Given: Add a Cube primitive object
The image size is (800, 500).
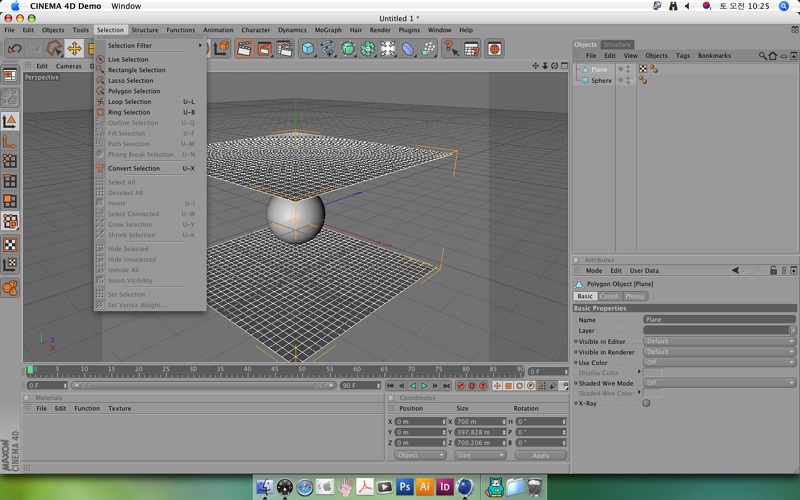Looking at the screenshot, I should [x=308, y=49].
